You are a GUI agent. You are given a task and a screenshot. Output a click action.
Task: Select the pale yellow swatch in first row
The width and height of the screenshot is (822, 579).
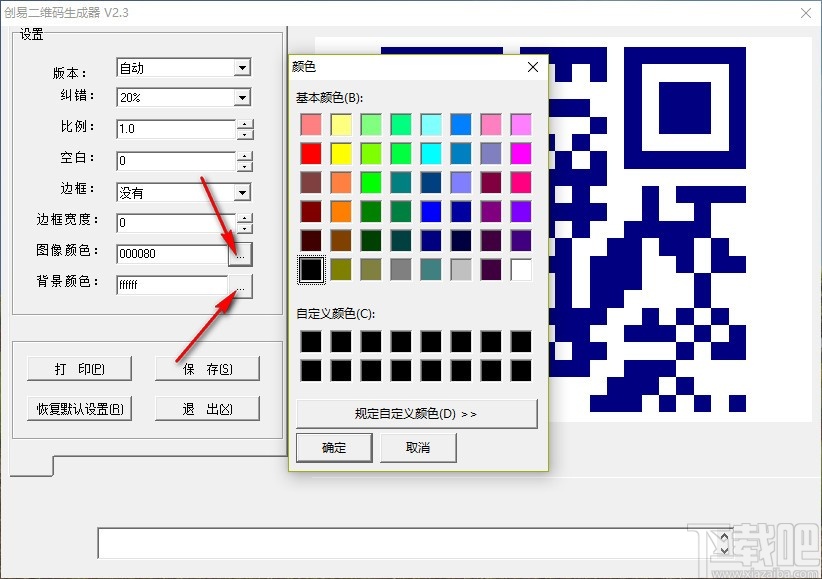[x=341, y=125]
